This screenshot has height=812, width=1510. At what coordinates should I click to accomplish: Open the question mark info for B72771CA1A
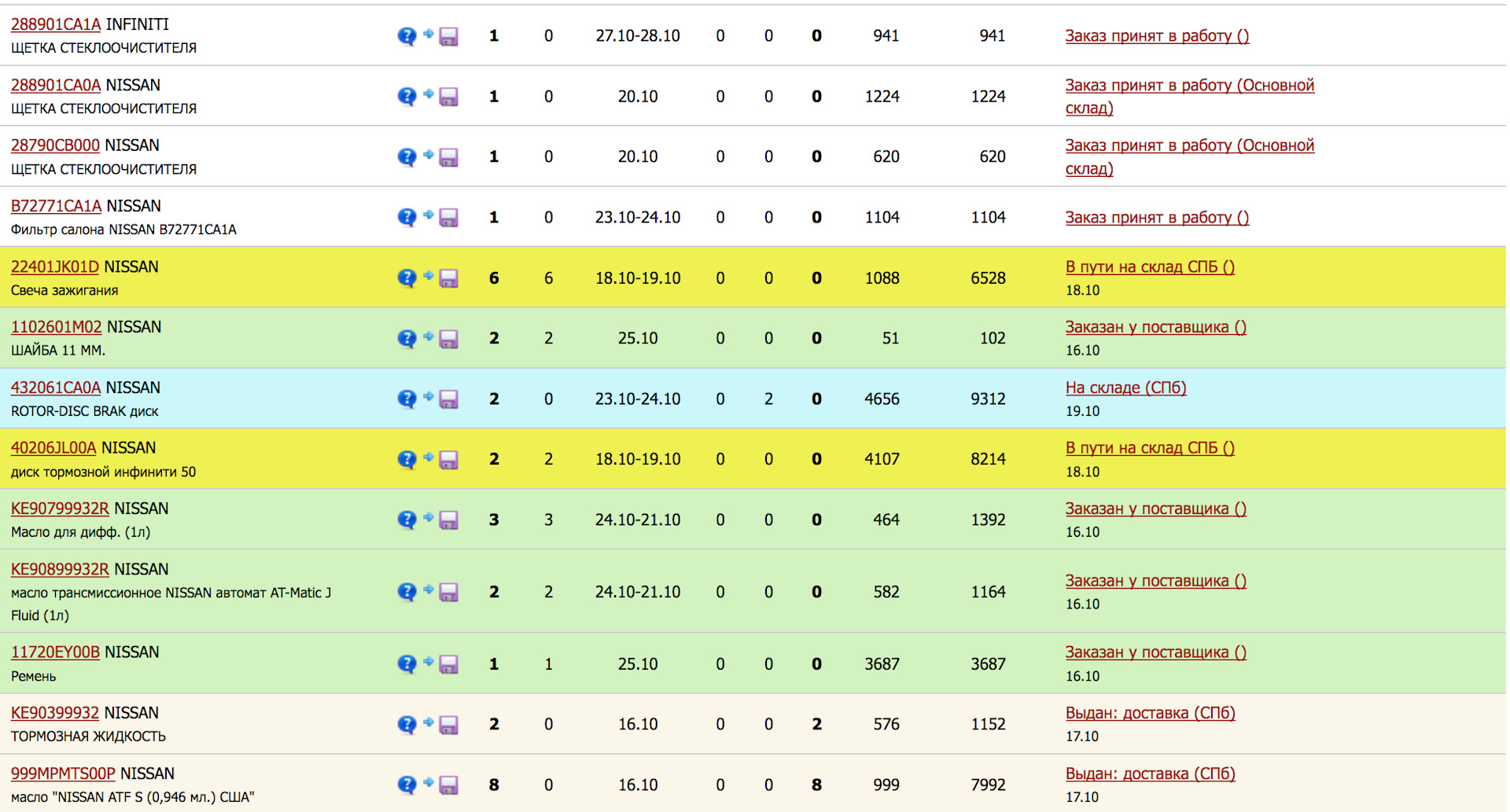coord(407,218)
